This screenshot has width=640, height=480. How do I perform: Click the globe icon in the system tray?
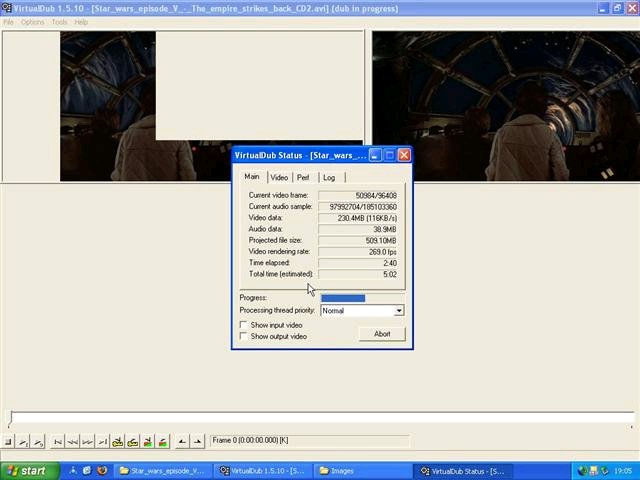pyautogui.click(x=582, y=471)
